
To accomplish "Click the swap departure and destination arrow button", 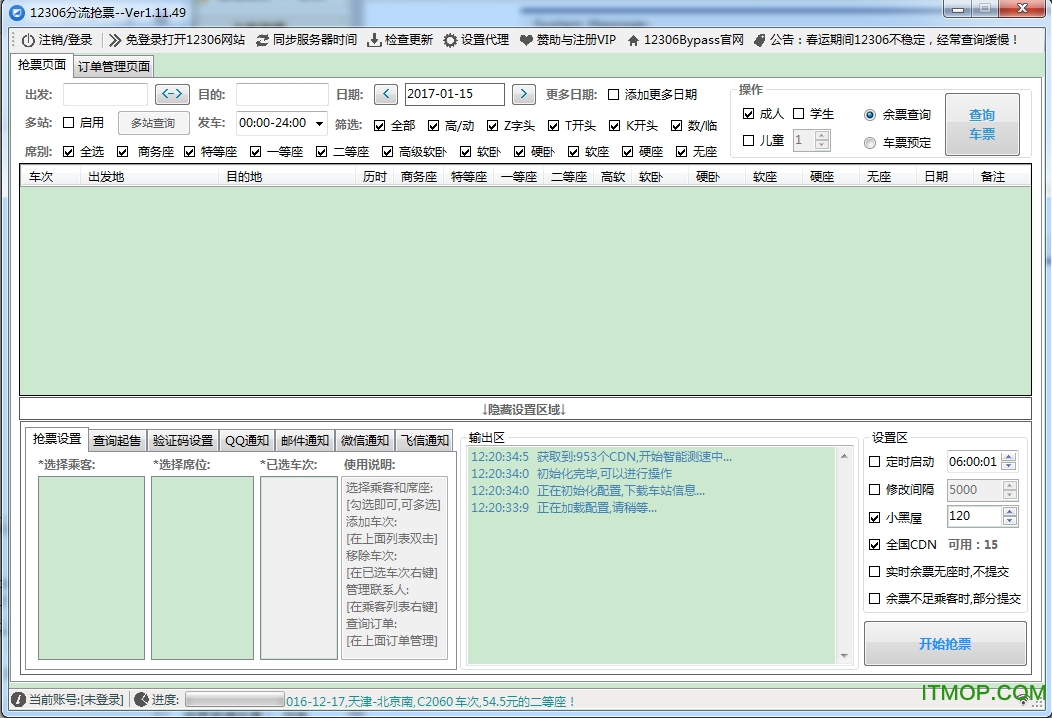I will pos(172,94).
